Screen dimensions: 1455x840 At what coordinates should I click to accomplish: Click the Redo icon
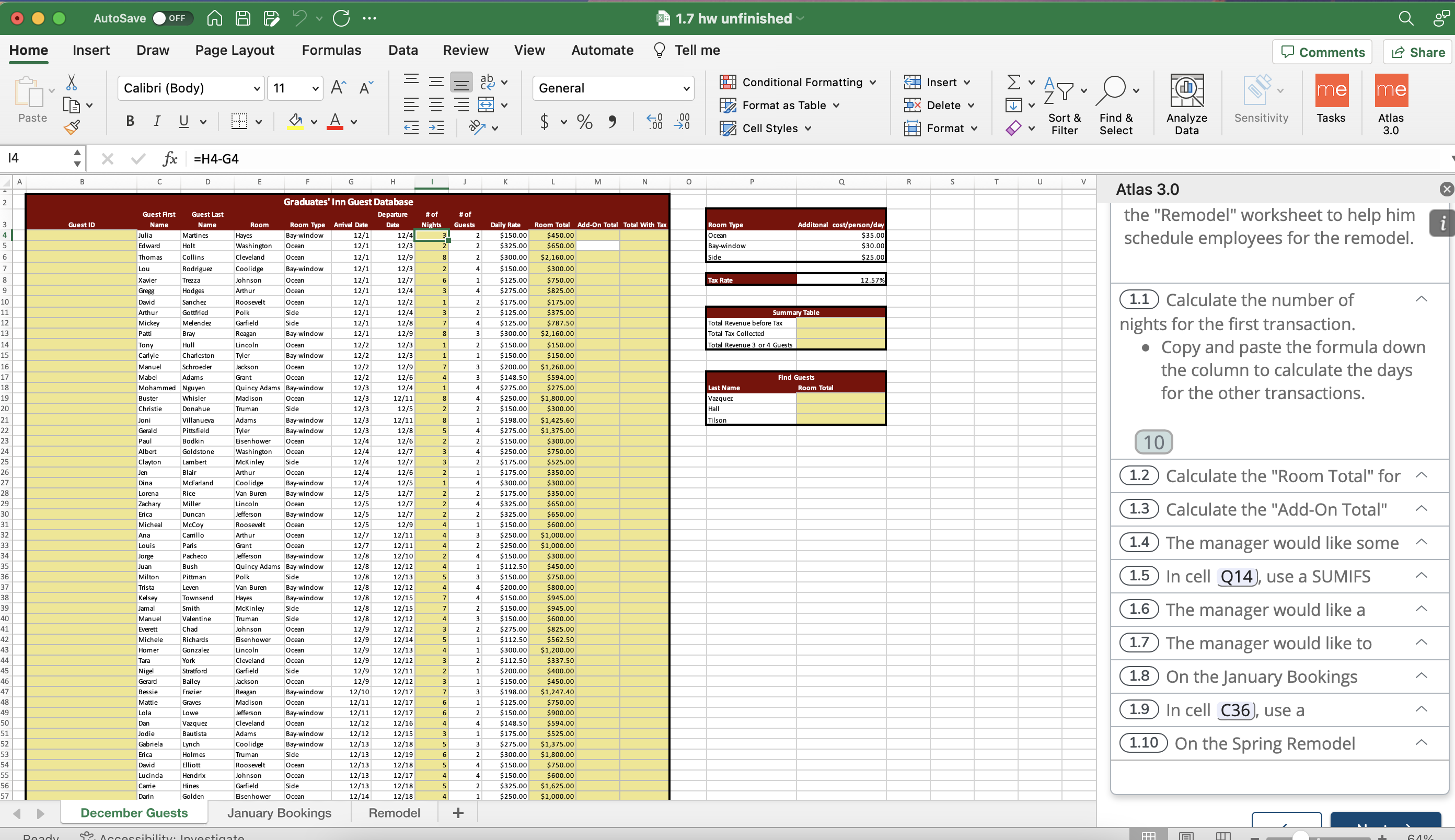342,18
